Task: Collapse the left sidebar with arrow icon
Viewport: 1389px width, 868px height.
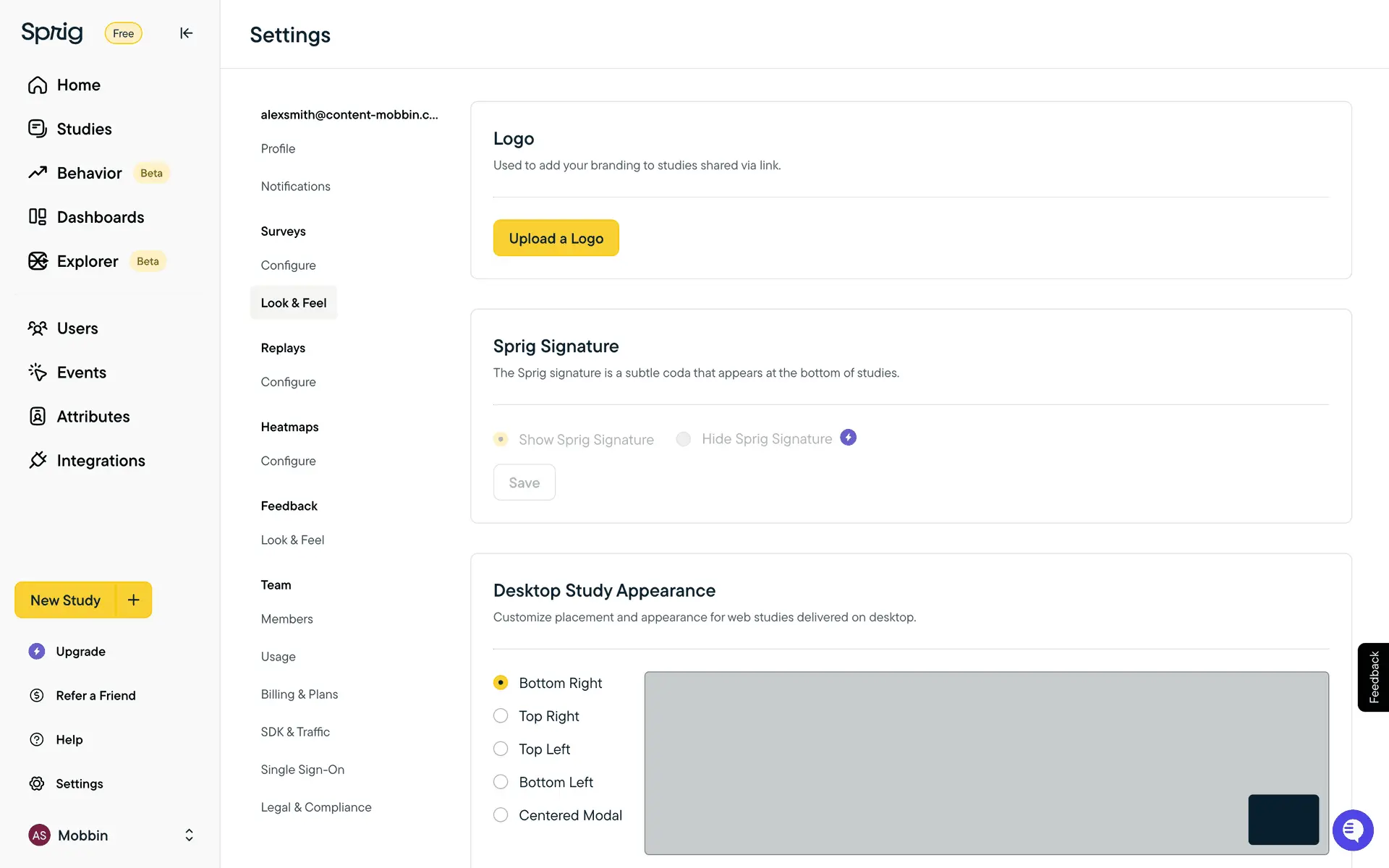Action: pos(186,33)
